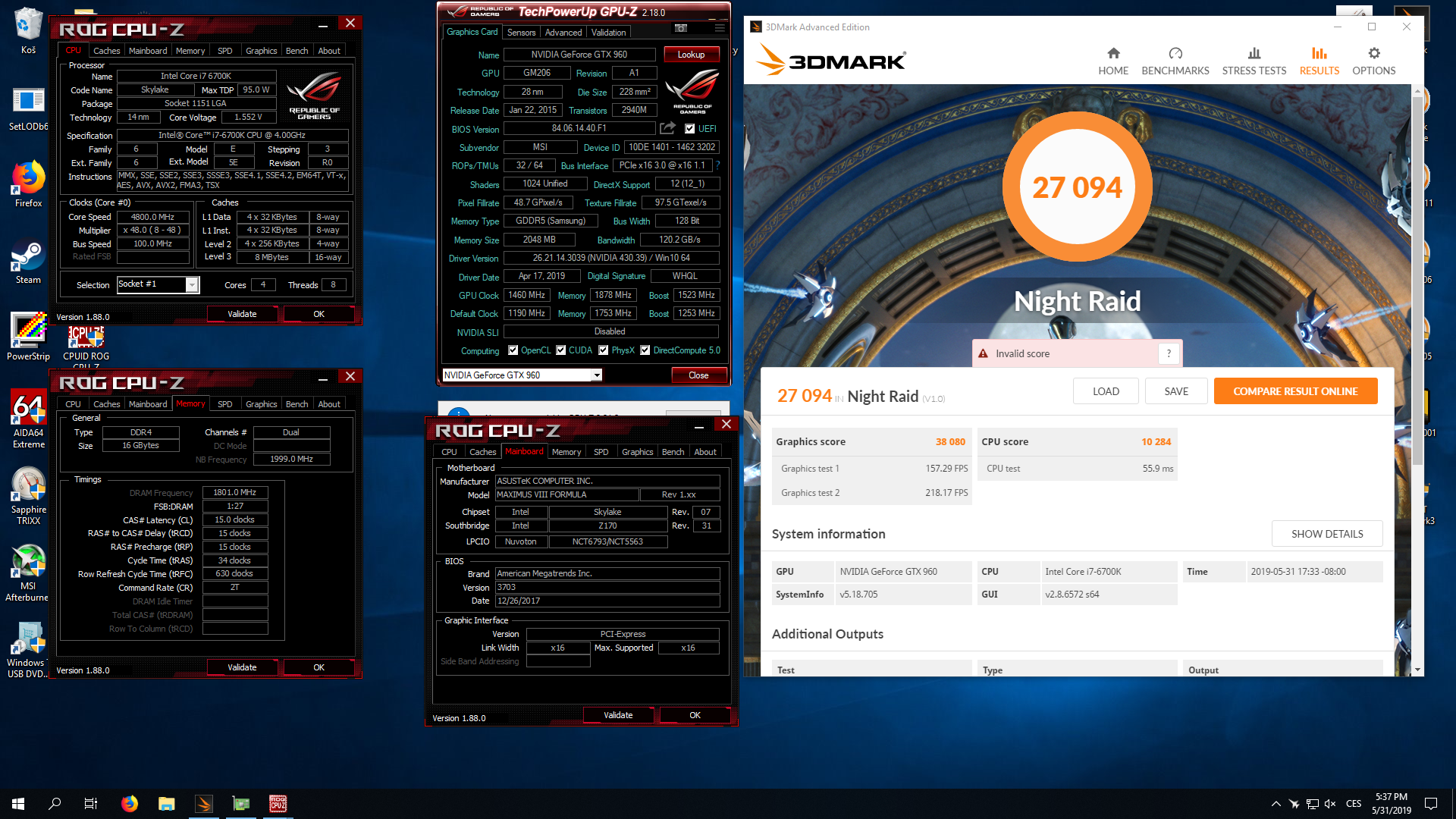The width and height of the screenshot is (1456, 819).
Task: Click OK in Mainboard CPU-Z window
Action: pos(695,715)
